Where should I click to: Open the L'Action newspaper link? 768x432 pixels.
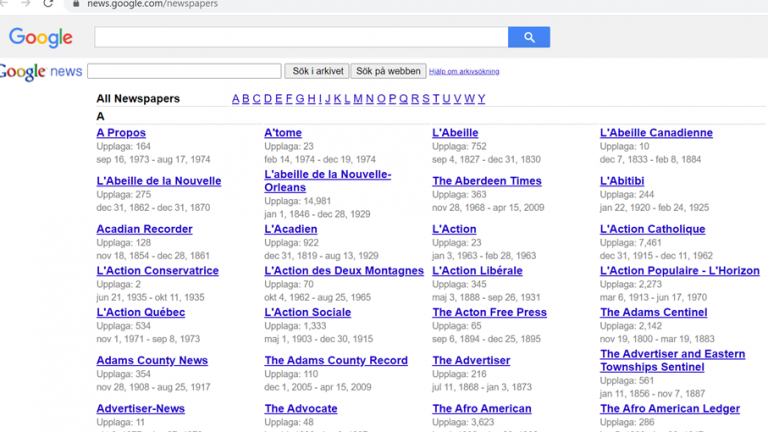454,229
